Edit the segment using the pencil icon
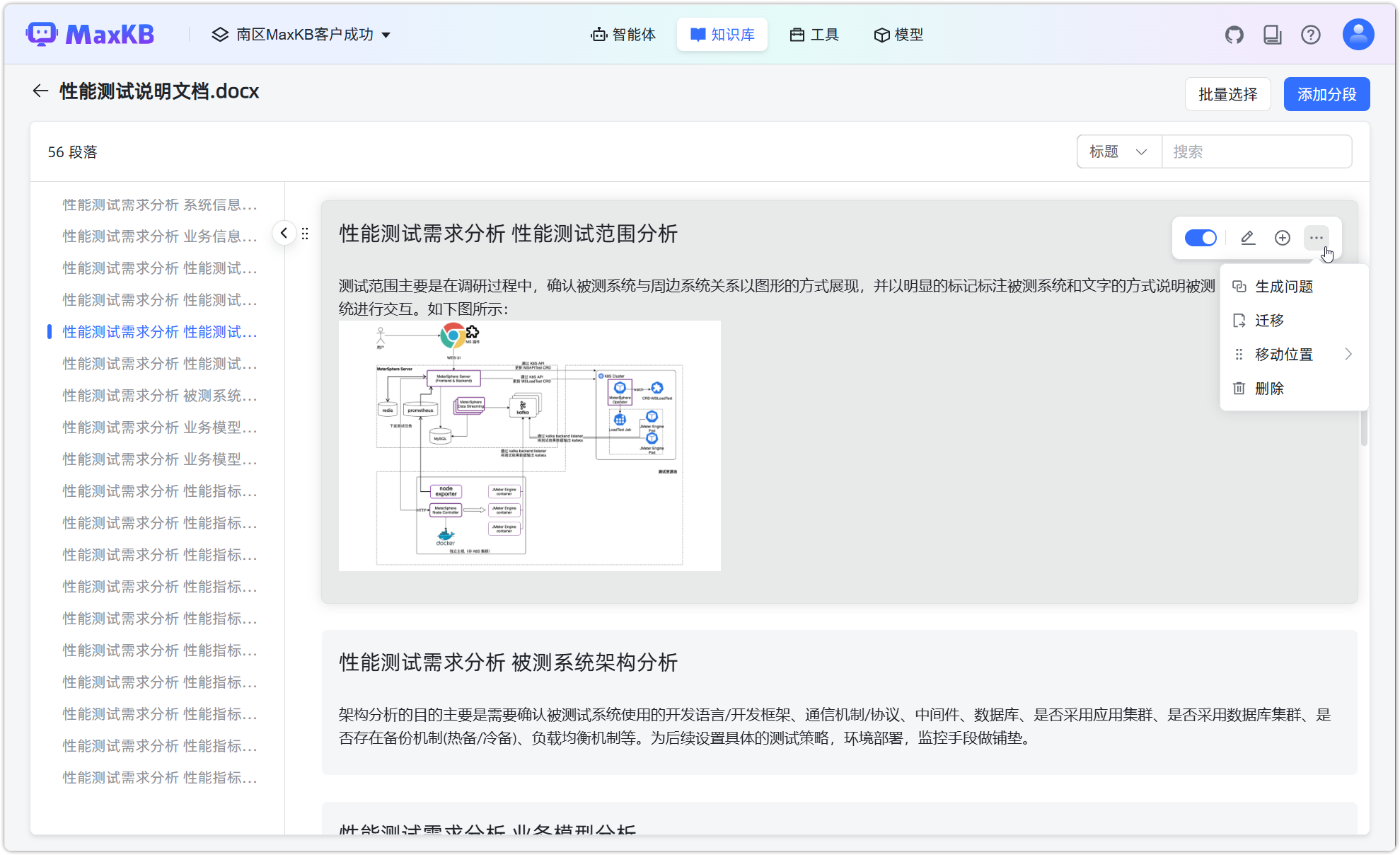This screenshot has height=855, width=1400. point(1246,238)
